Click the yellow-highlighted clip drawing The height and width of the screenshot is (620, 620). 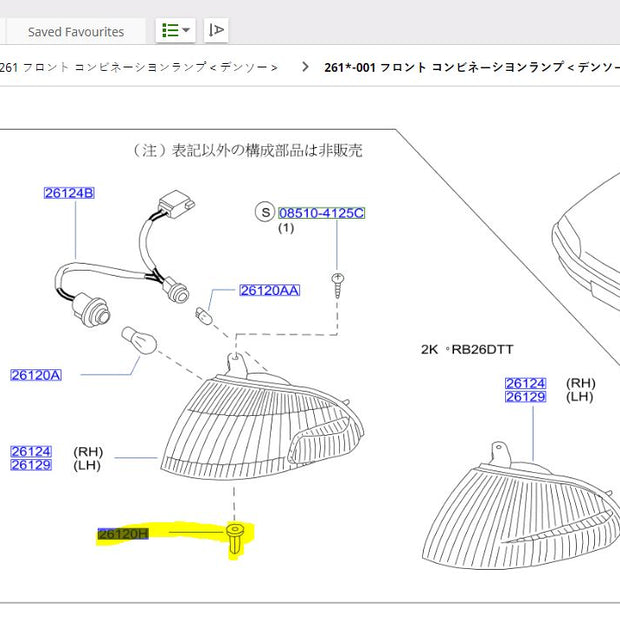(234, 540)
